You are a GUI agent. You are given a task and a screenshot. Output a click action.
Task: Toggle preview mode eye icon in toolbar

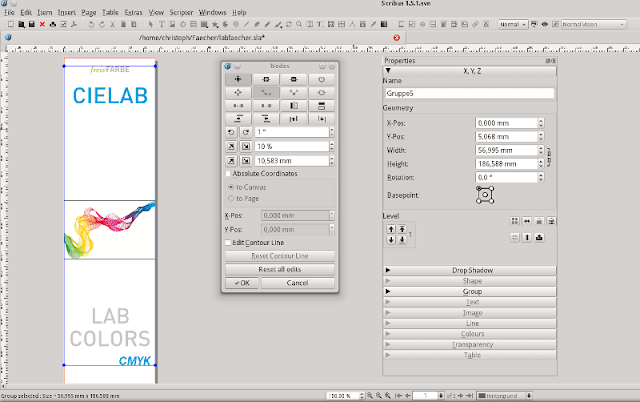pyautogui.click(x=544, y=24)
